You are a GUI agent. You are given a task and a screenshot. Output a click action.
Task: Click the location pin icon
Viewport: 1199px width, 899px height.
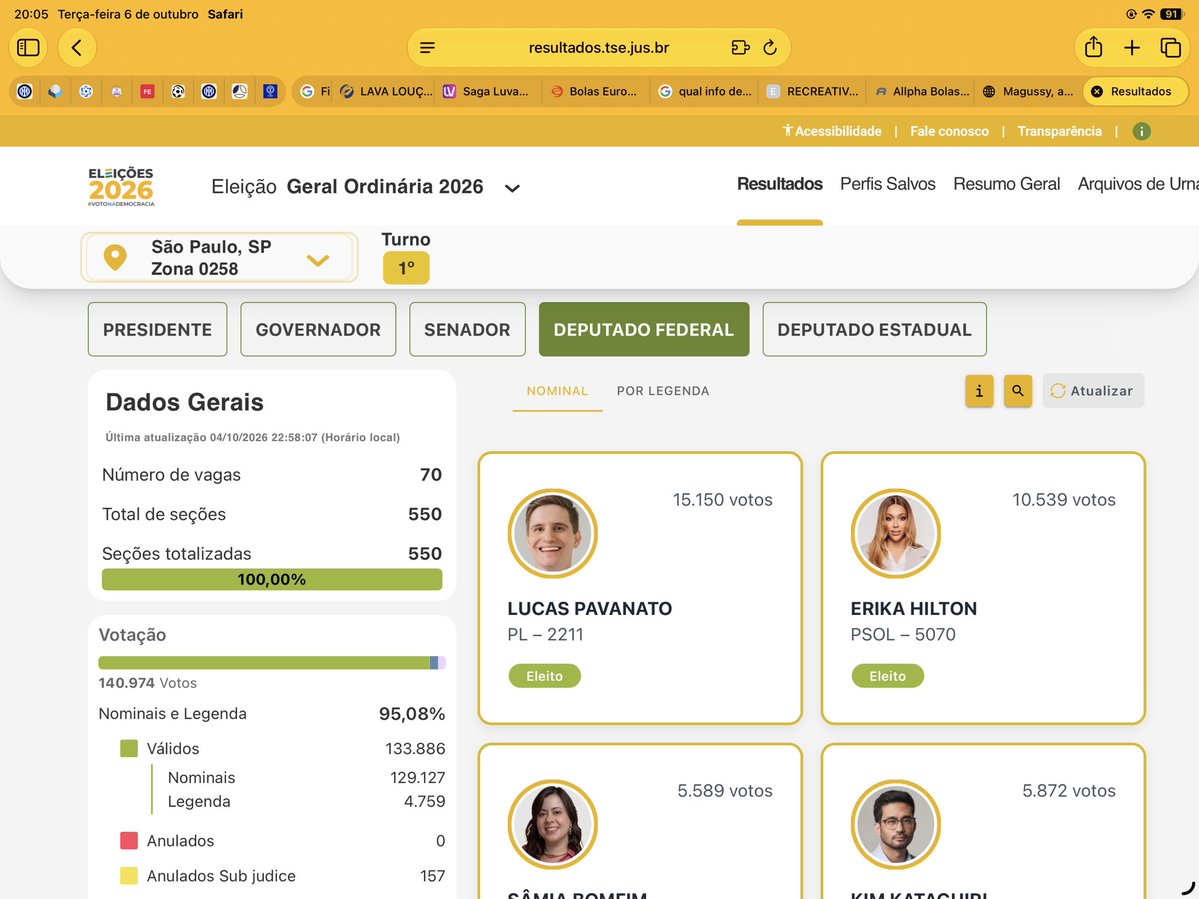point(115,258)
